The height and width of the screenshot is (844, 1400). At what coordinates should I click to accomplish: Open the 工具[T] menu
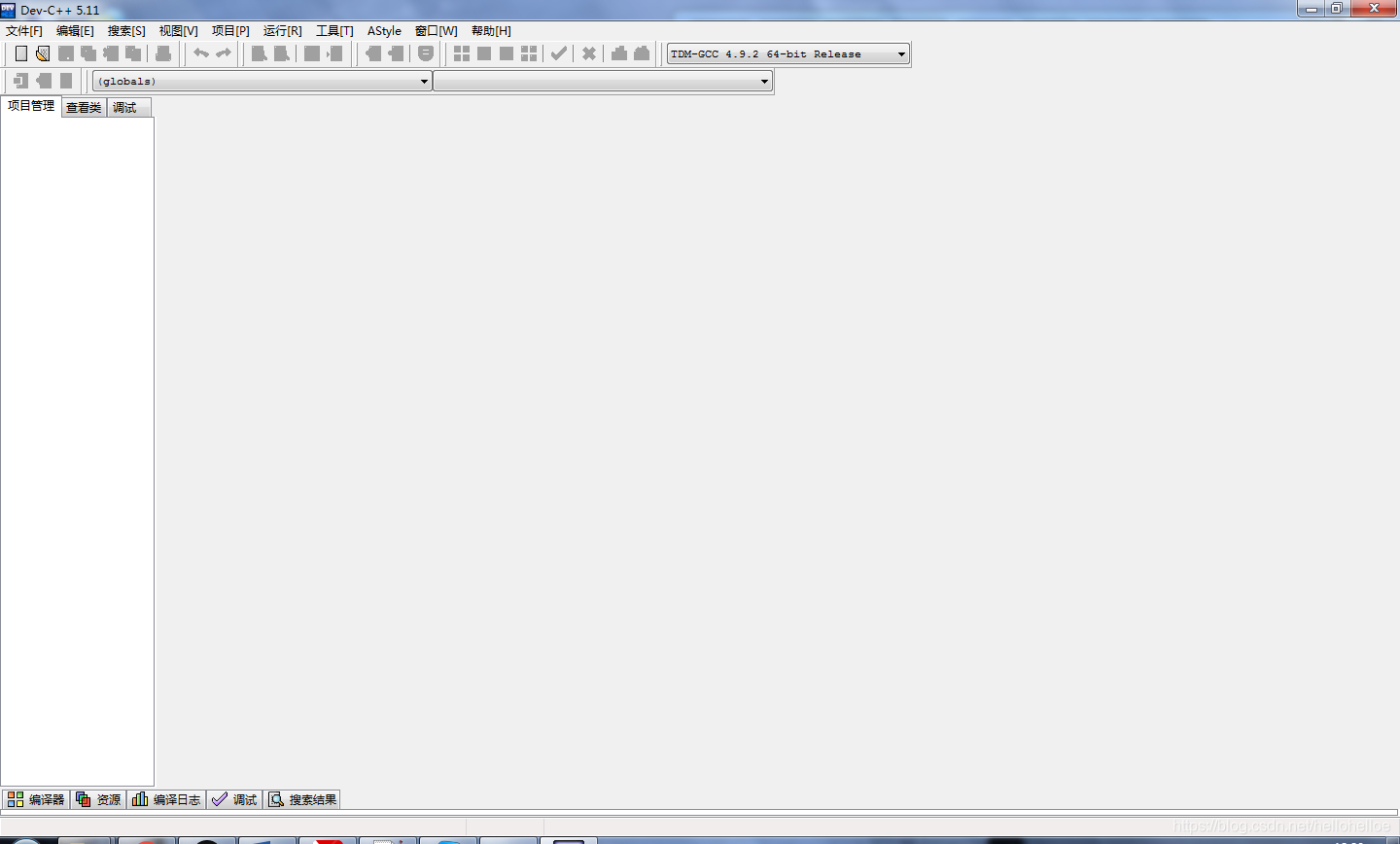click(x=334, y=31)
